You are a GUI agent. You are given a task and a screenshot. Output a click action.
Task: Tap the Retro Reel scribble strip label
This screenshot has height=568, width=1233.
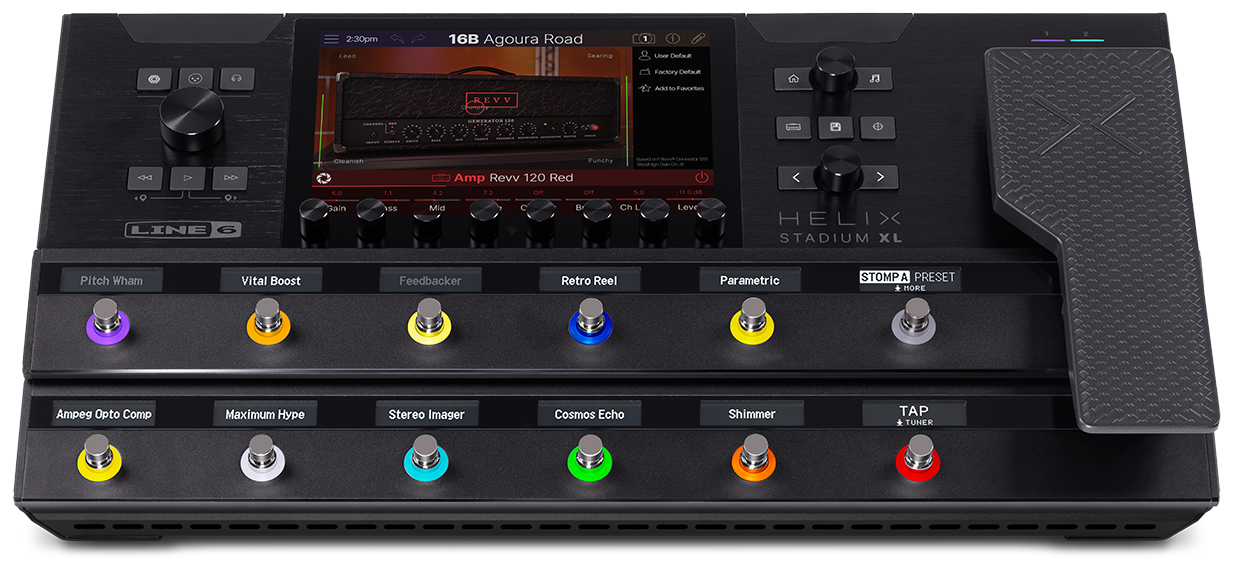tap(589, 281)
